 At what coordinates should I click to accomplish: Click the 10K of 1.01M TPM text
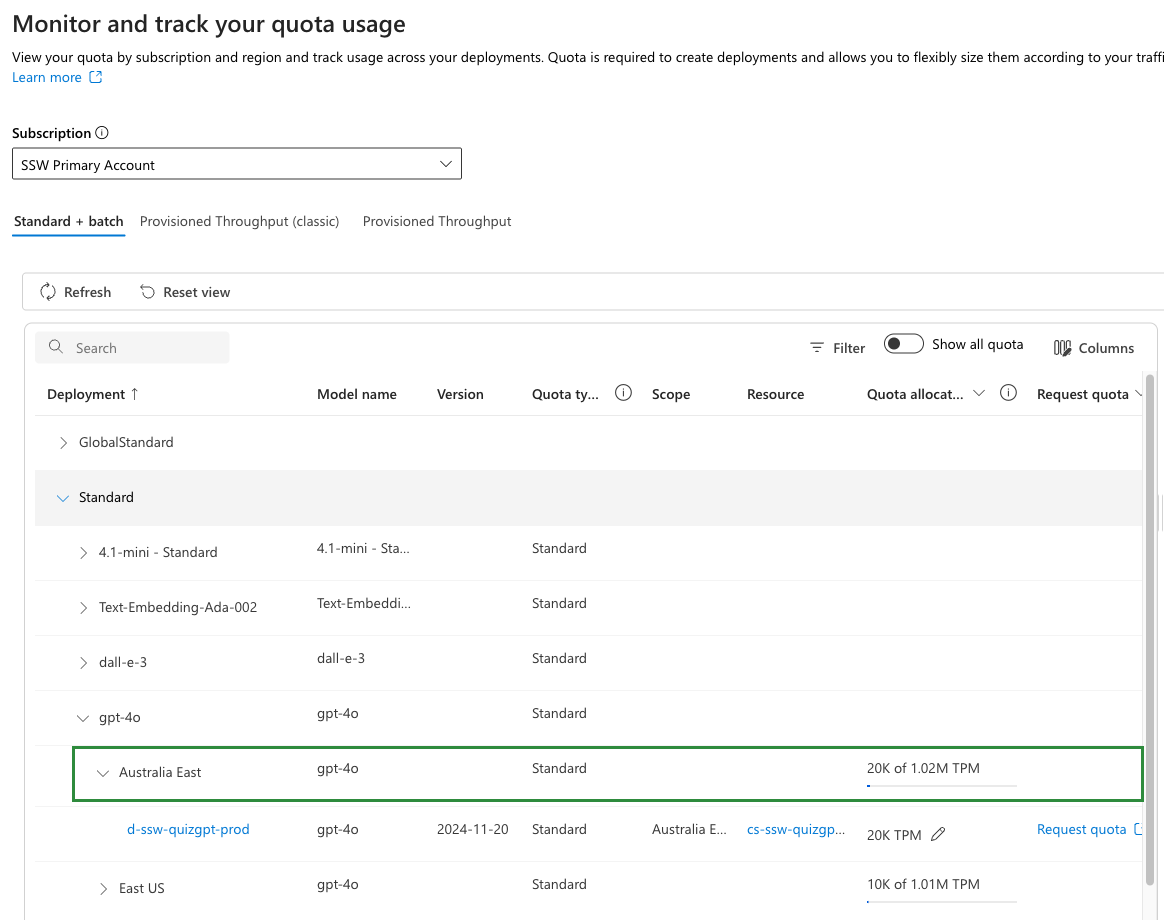click(x=923, y=884)
